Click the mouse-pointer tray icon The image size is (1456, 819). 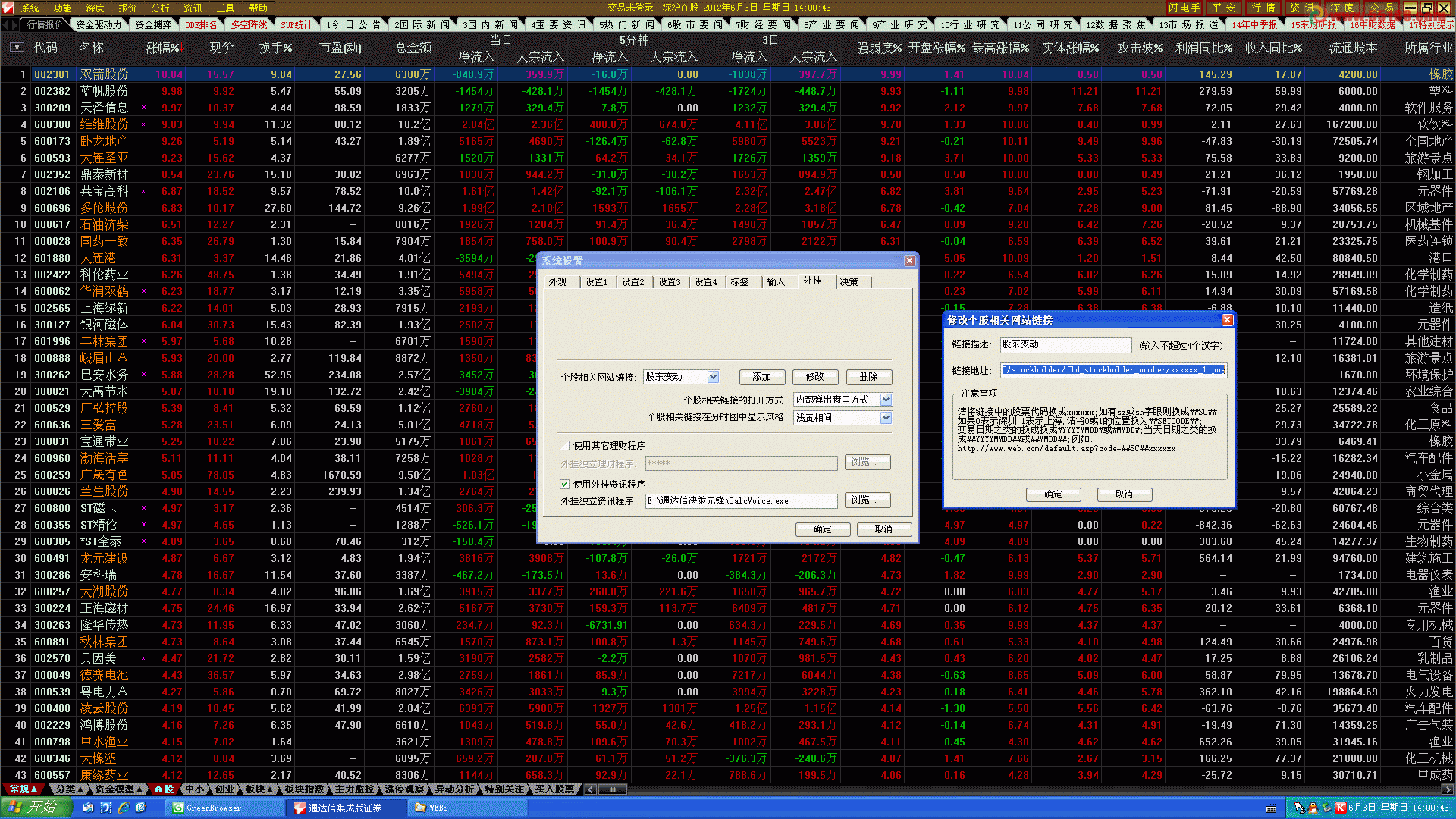click(x=1299, y=808)
